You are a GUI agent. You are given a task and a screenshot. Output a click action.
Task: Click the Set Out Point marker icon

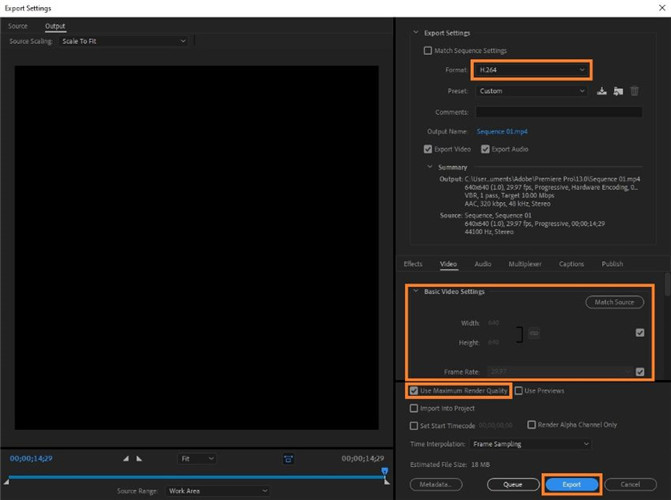[x=139, y=458]
